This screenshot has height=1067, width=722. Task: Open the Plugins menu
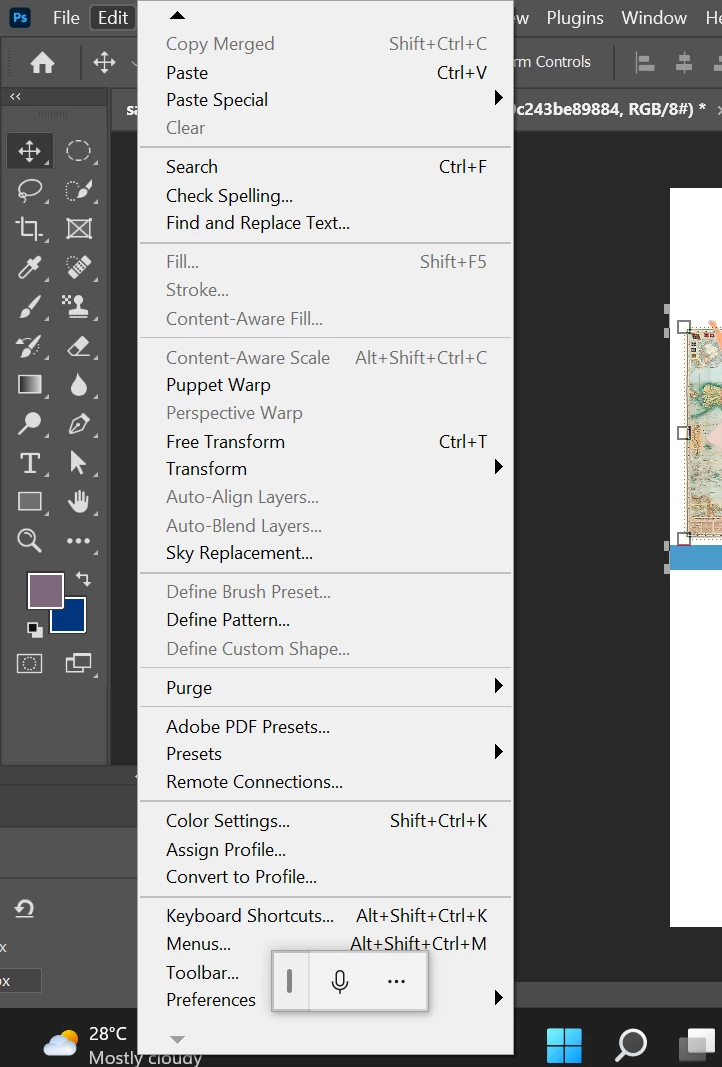(575, 18)
